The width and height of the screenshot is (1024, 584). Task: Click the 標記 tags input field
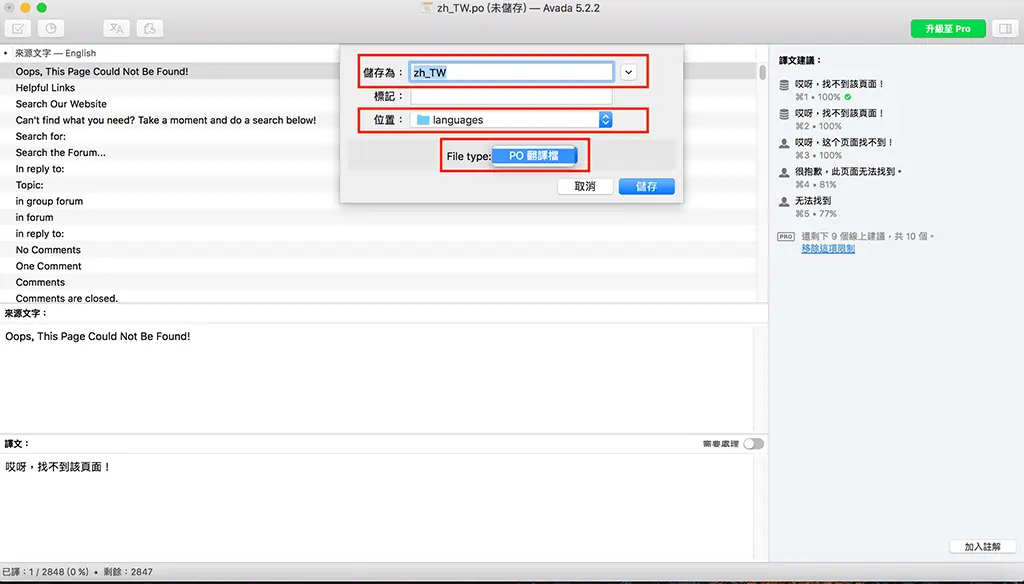tap(511, 97)
